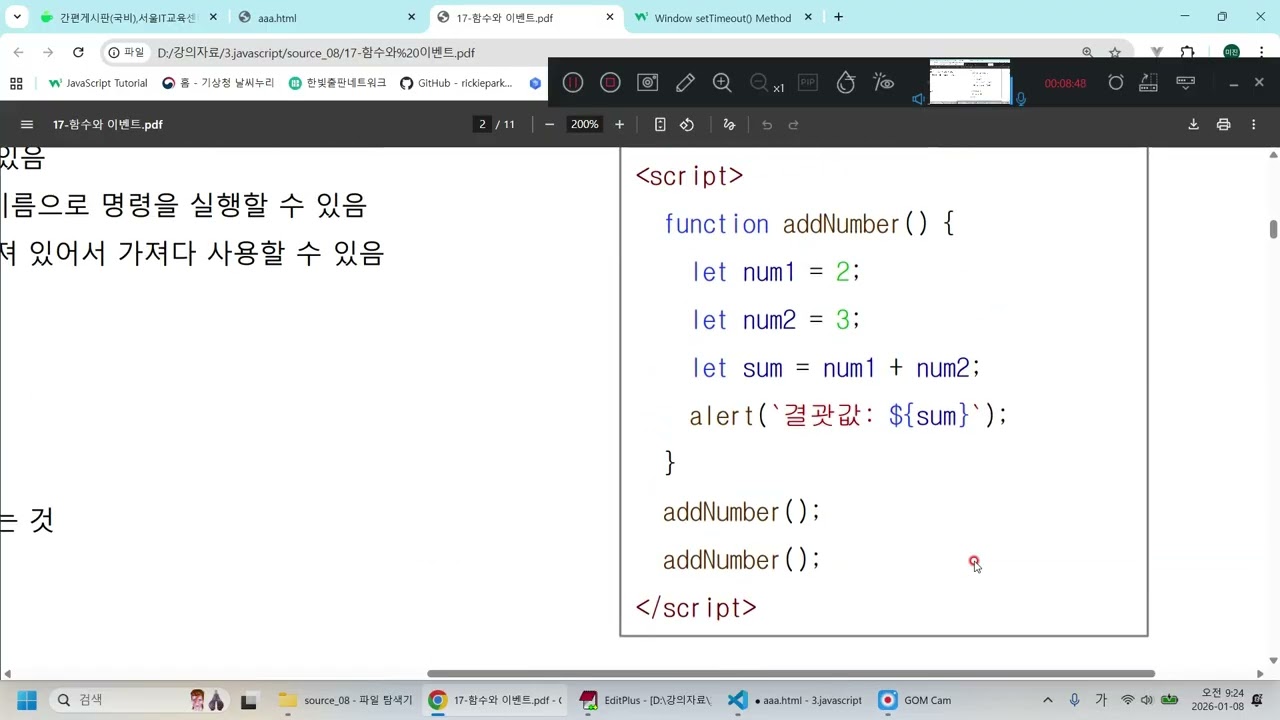
Task: Download the PDF file
Action: [1193, 125]
